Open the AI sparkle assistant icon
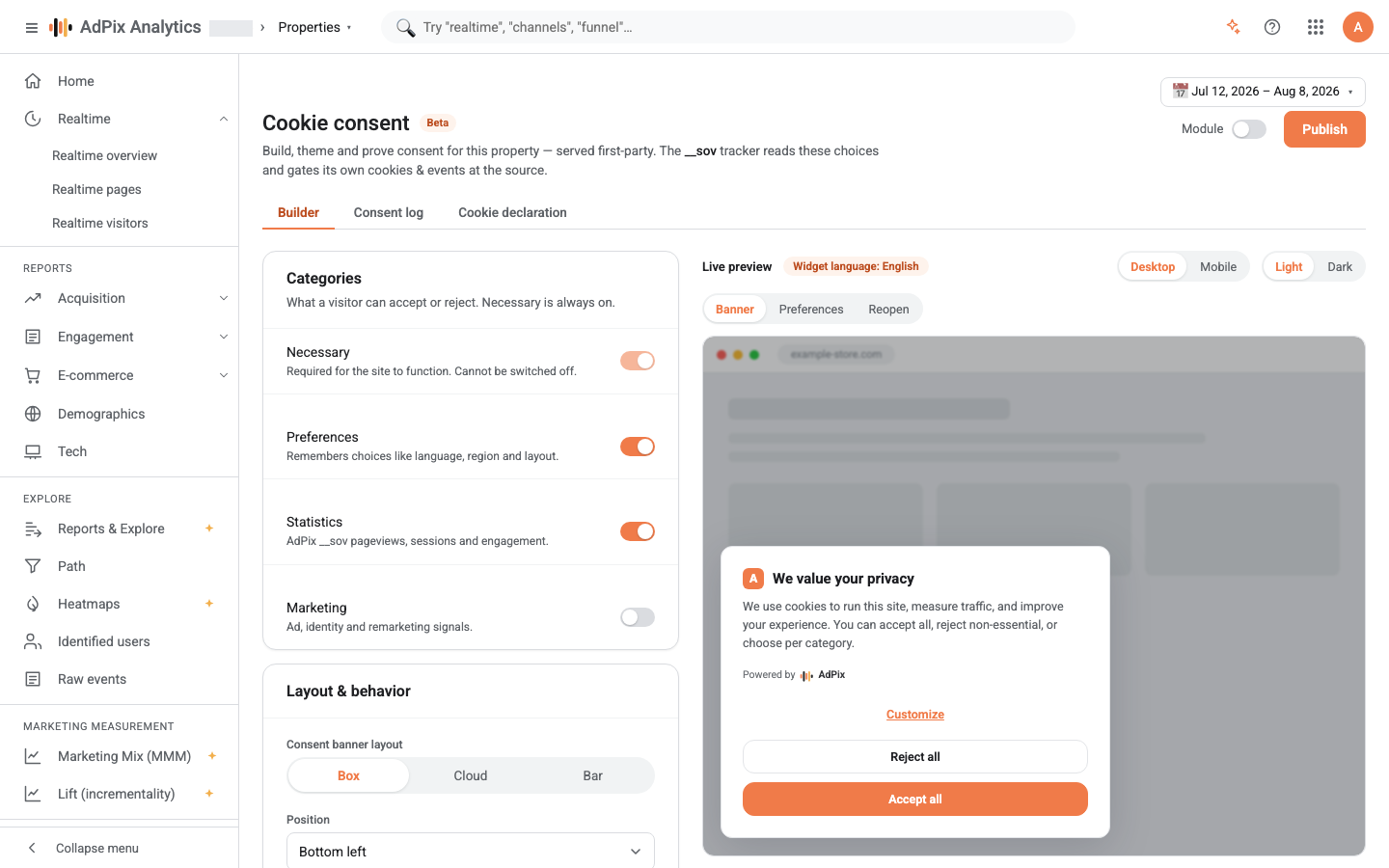The width and height of the screenshot is (1389, 868). pos(1233,27)
